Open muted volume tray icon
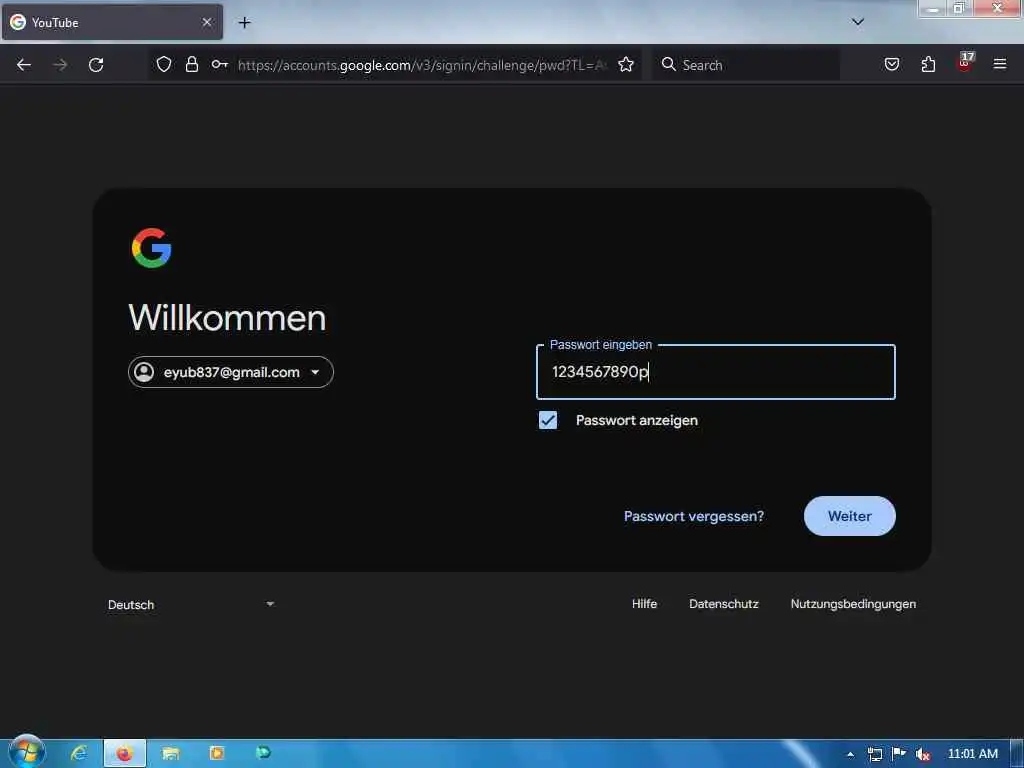The image size is (1024, 768). tap(922, 754)
